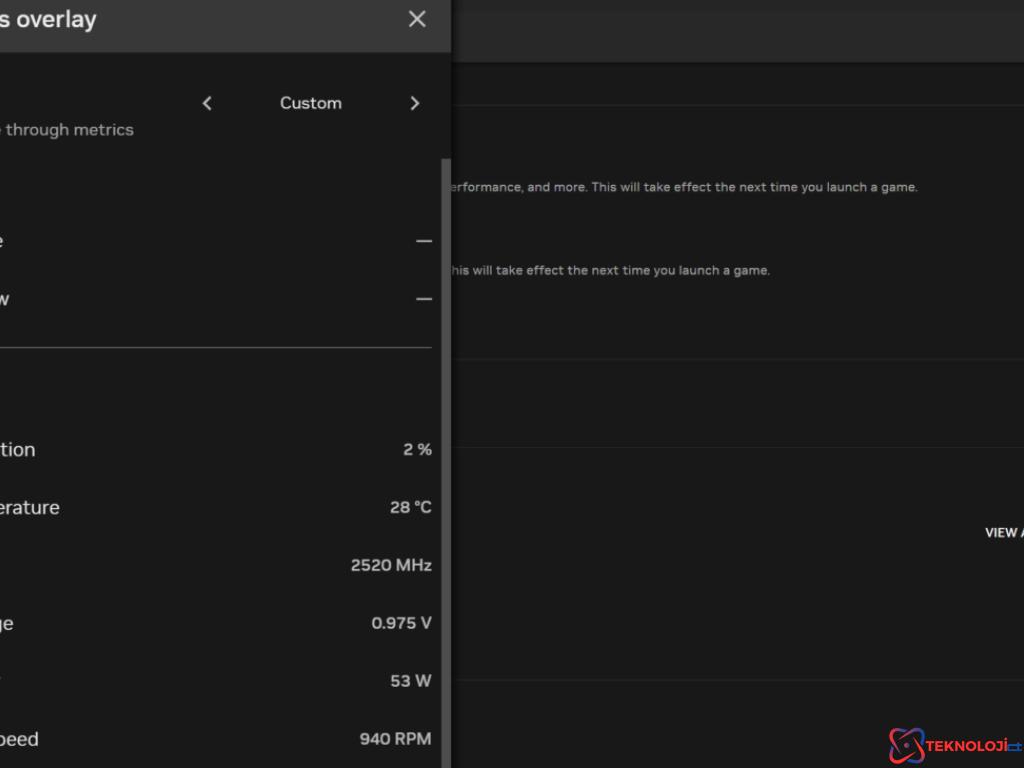1024x768 pixels.
Task: Click the 53 W power reading
Action: coord(410,681)
